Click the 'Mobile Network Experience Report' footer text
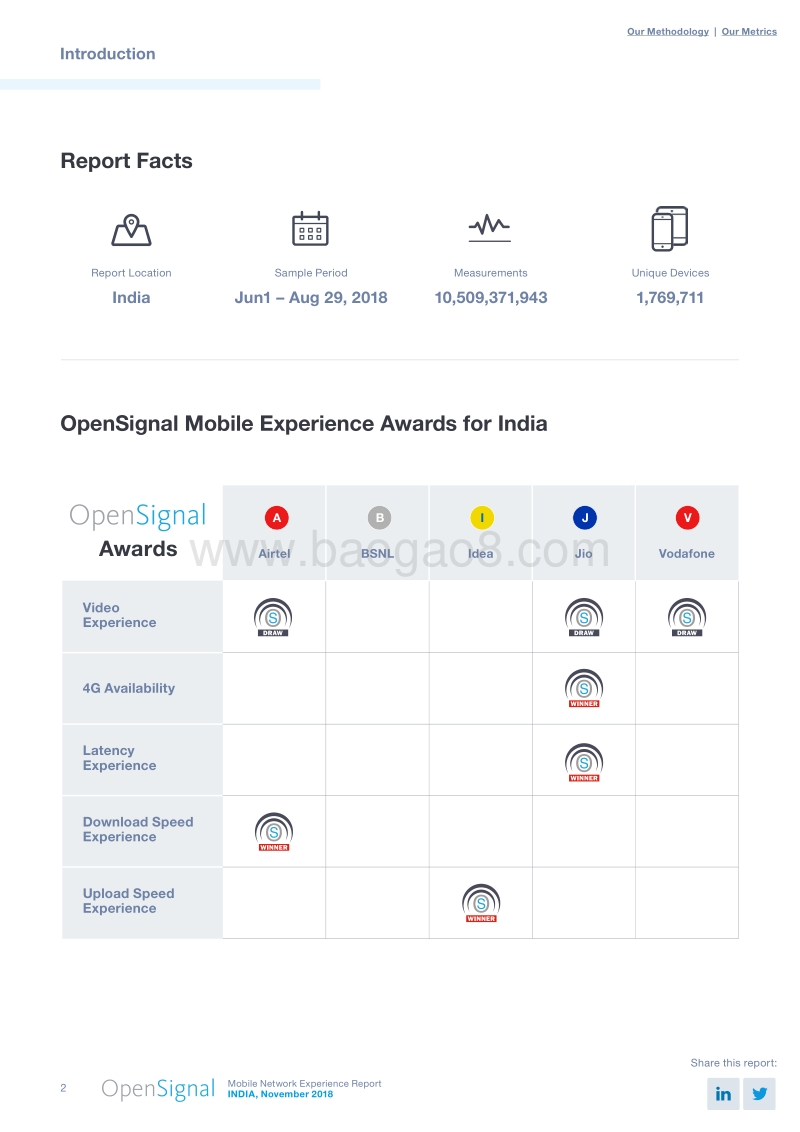 click(x=305, y=1084)
